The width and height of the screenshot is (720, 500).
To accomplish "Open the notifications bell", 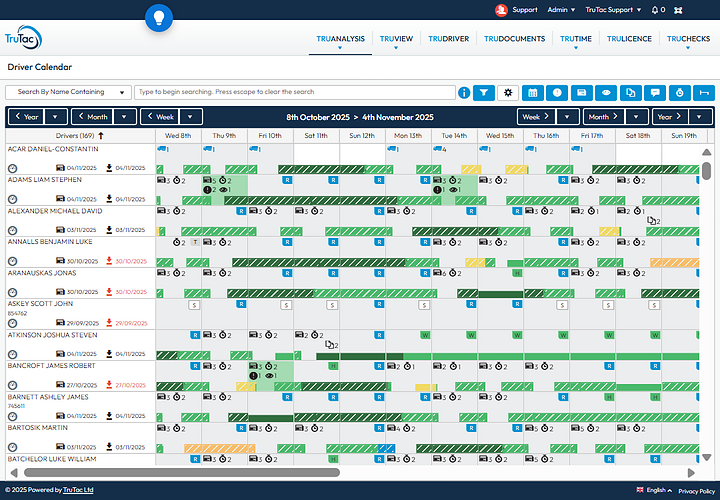I will click(x=655, y=10).
